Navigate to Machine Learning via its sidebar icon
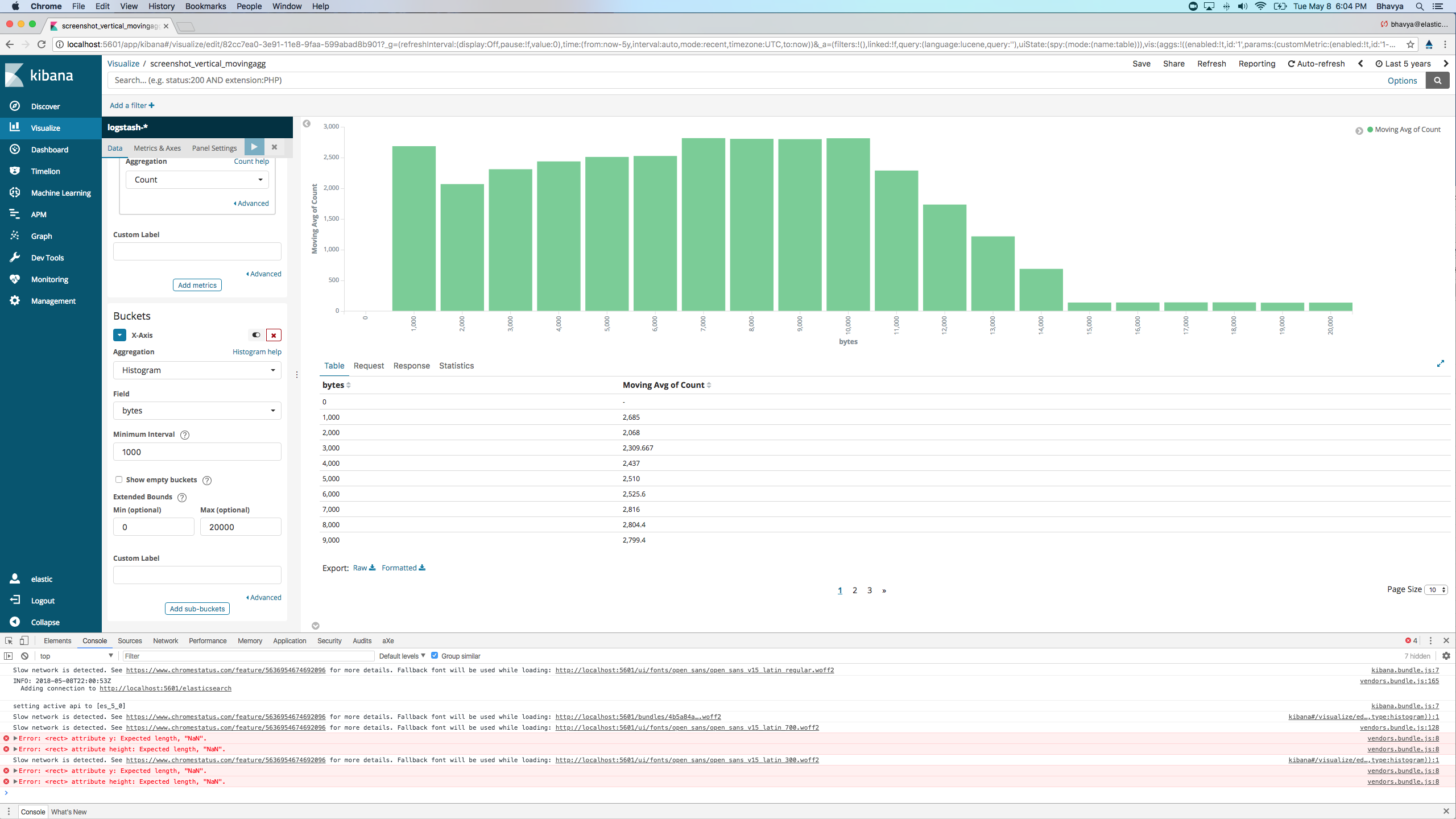This screenshot has height=819, width=1456. 15,192
